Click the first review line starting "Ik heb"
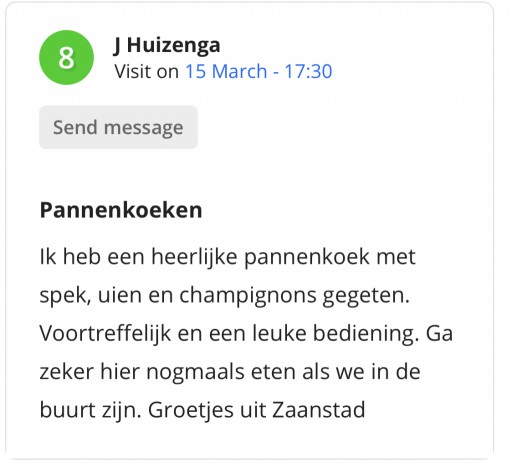This screenshot has width=512, height=468. click(228, 257)
